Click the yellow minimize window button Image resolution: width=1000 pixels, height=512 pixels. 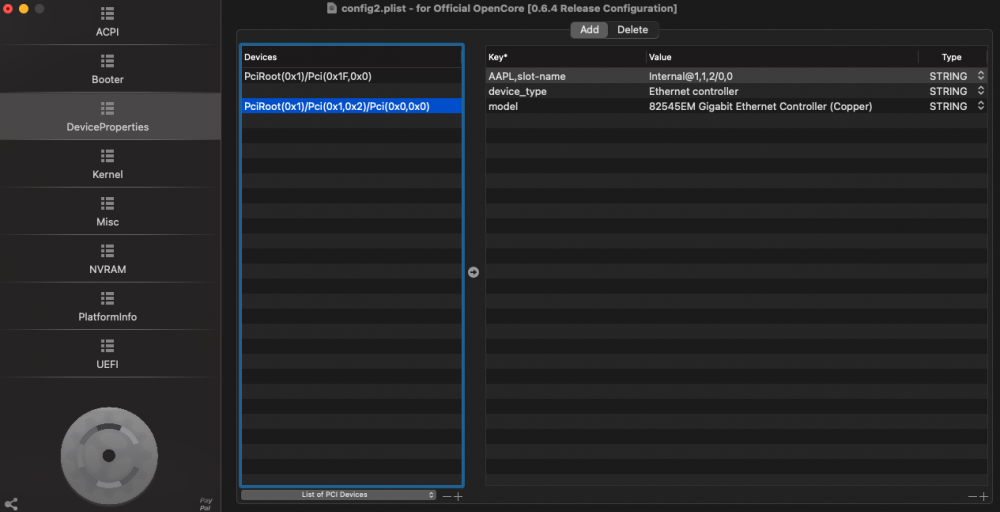click(24, 9)
